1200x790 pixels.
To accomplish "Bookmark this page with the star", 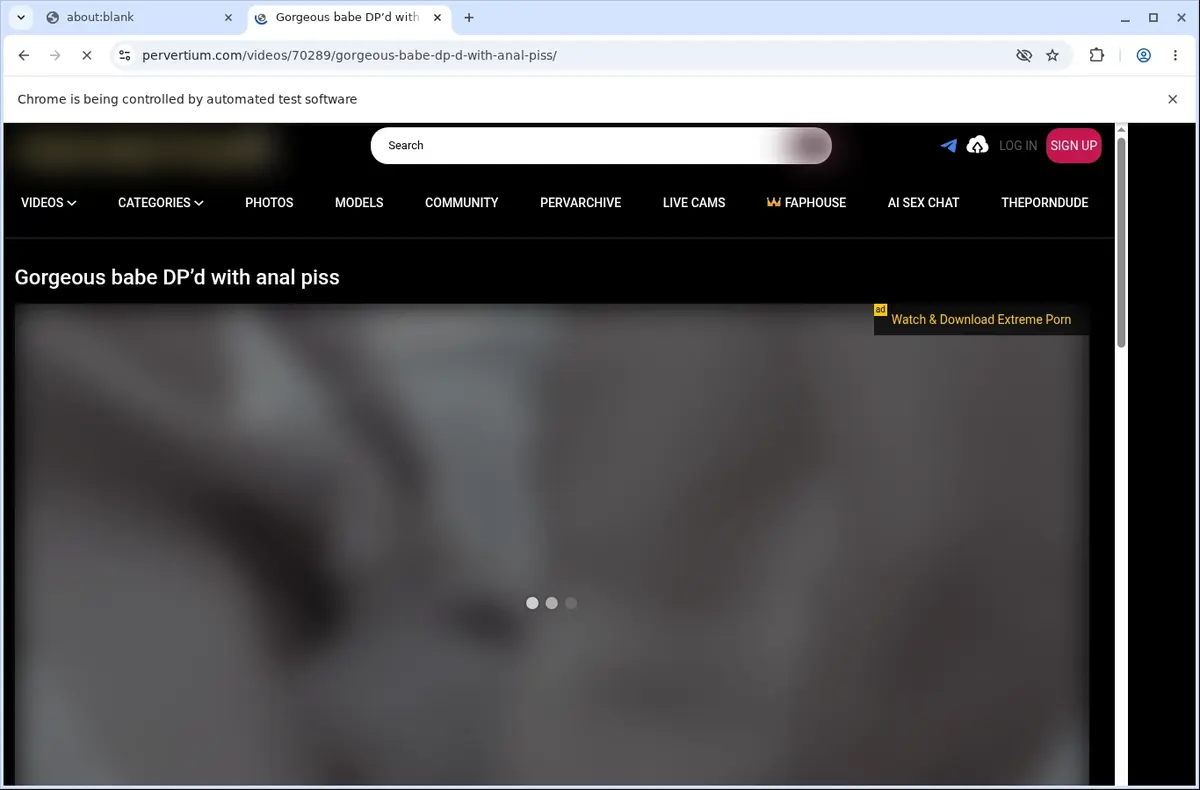I will click(1052, 56).
